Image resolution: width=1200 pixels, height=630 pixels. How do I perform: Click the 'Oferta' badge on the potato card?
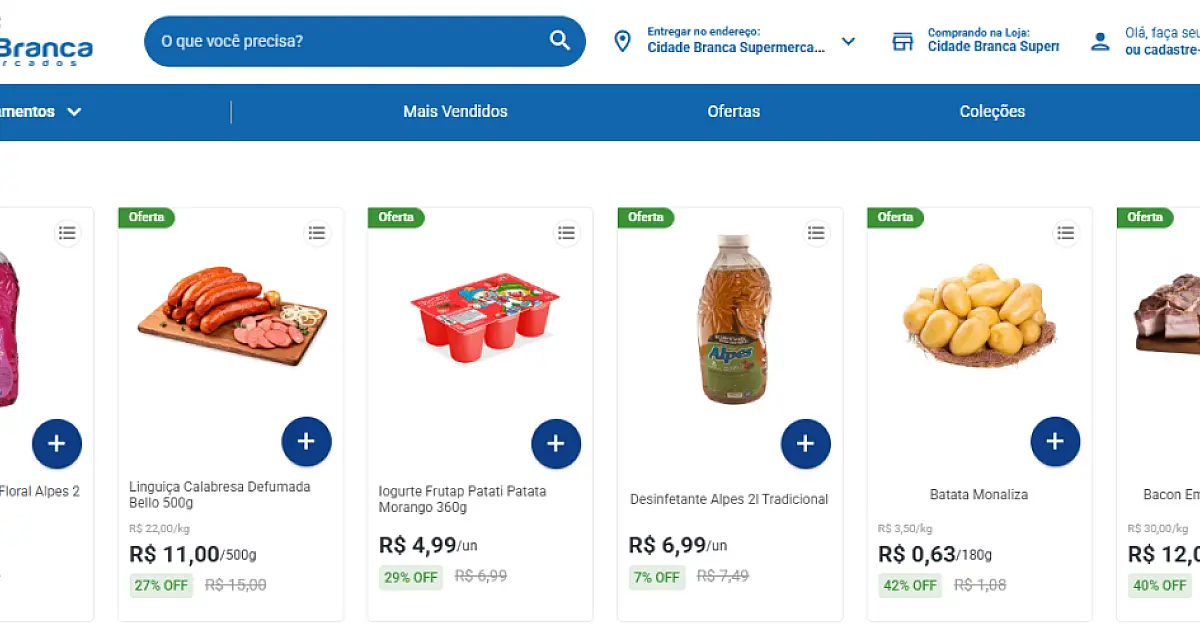point(895,217)
